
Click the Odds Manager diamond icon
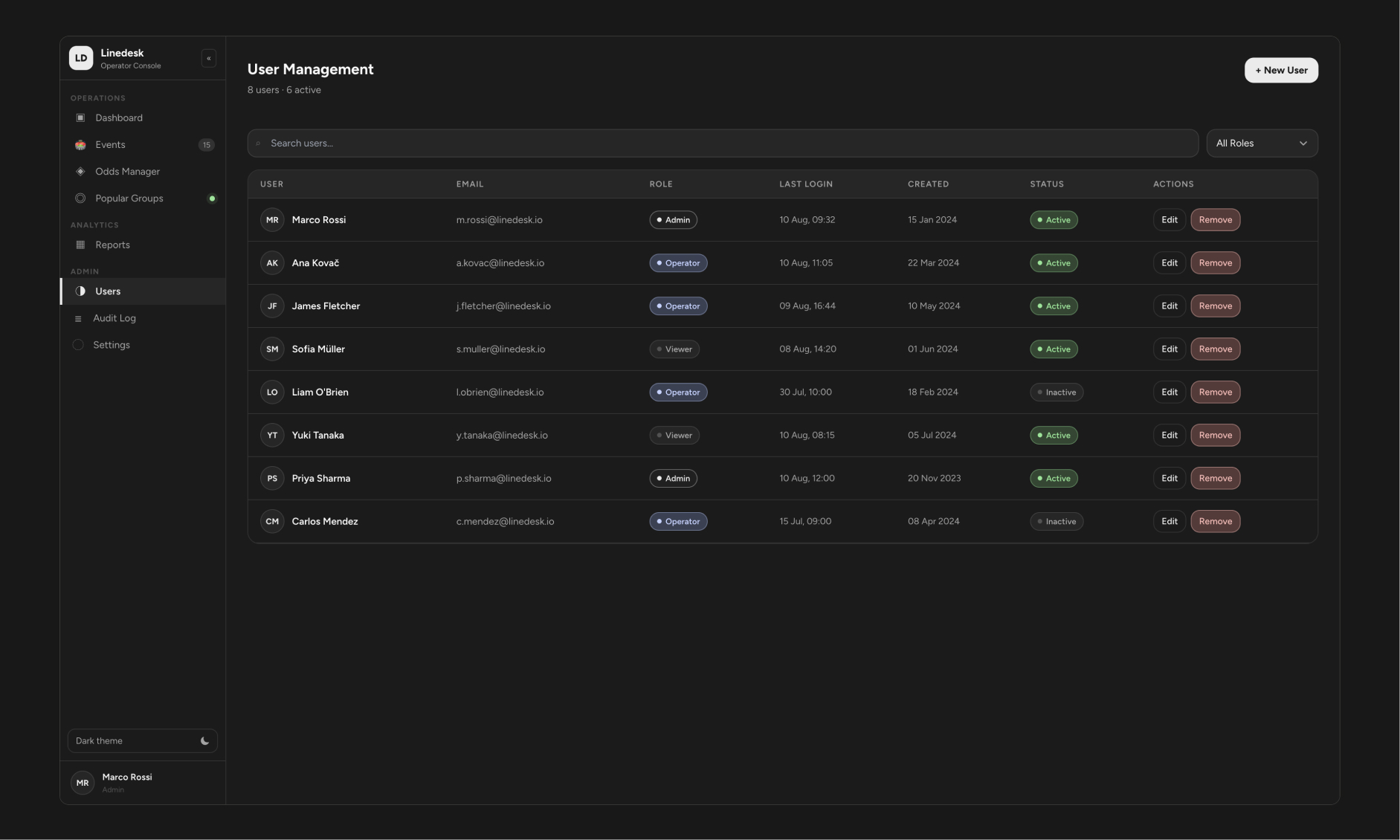(x=80, y=172)
